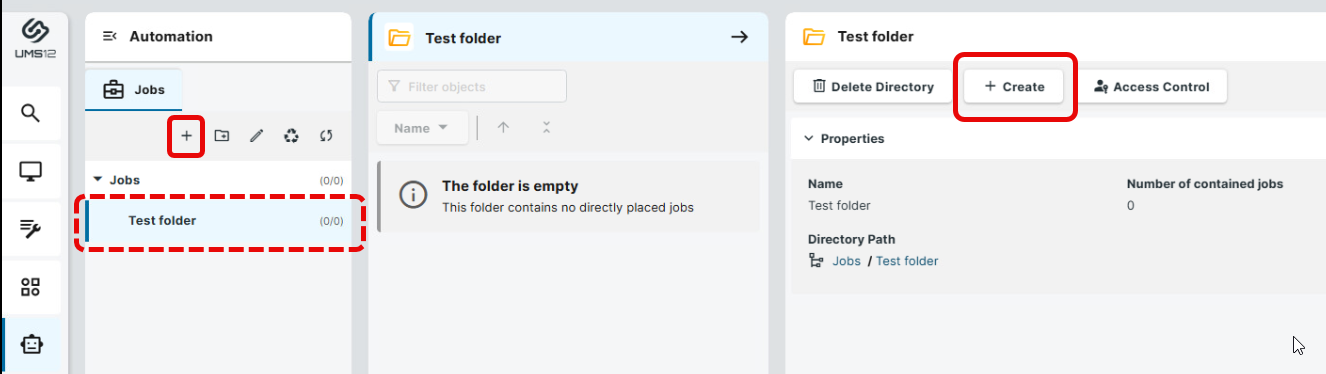The image size is (1326, 374).
Task: Click the collapse-all arrows icon
Action: [545, 128]
